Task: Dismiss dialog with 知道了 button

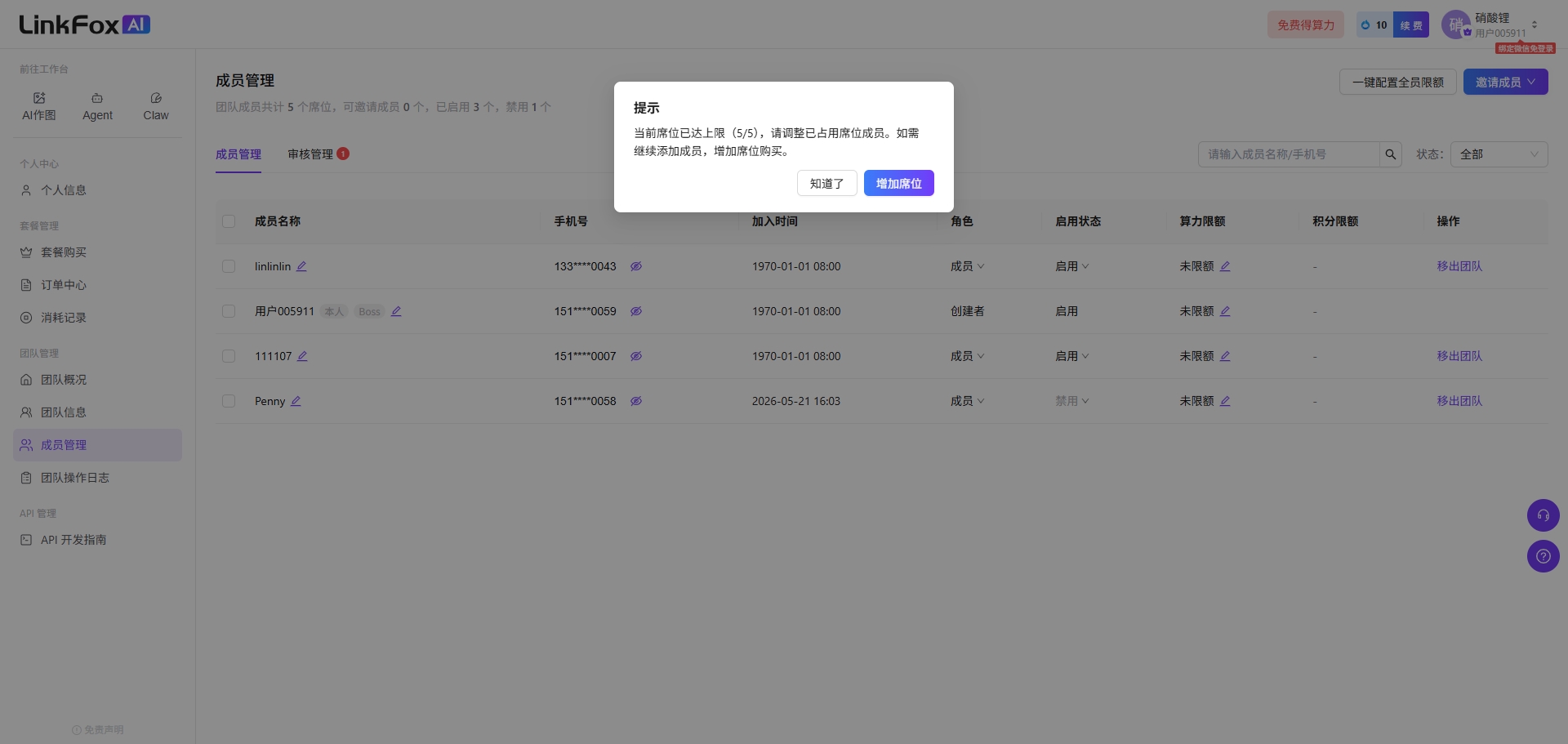Action: pos(826,183)
